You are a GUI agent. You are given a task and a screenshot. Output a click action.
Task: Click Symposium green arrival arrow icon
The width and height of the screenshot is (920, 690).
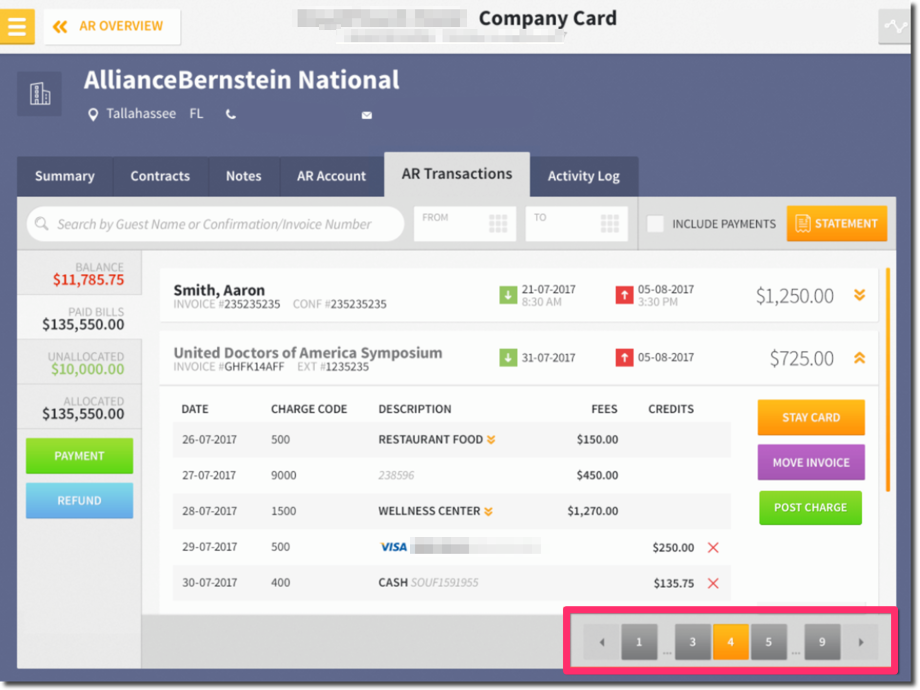coord(508,357)
